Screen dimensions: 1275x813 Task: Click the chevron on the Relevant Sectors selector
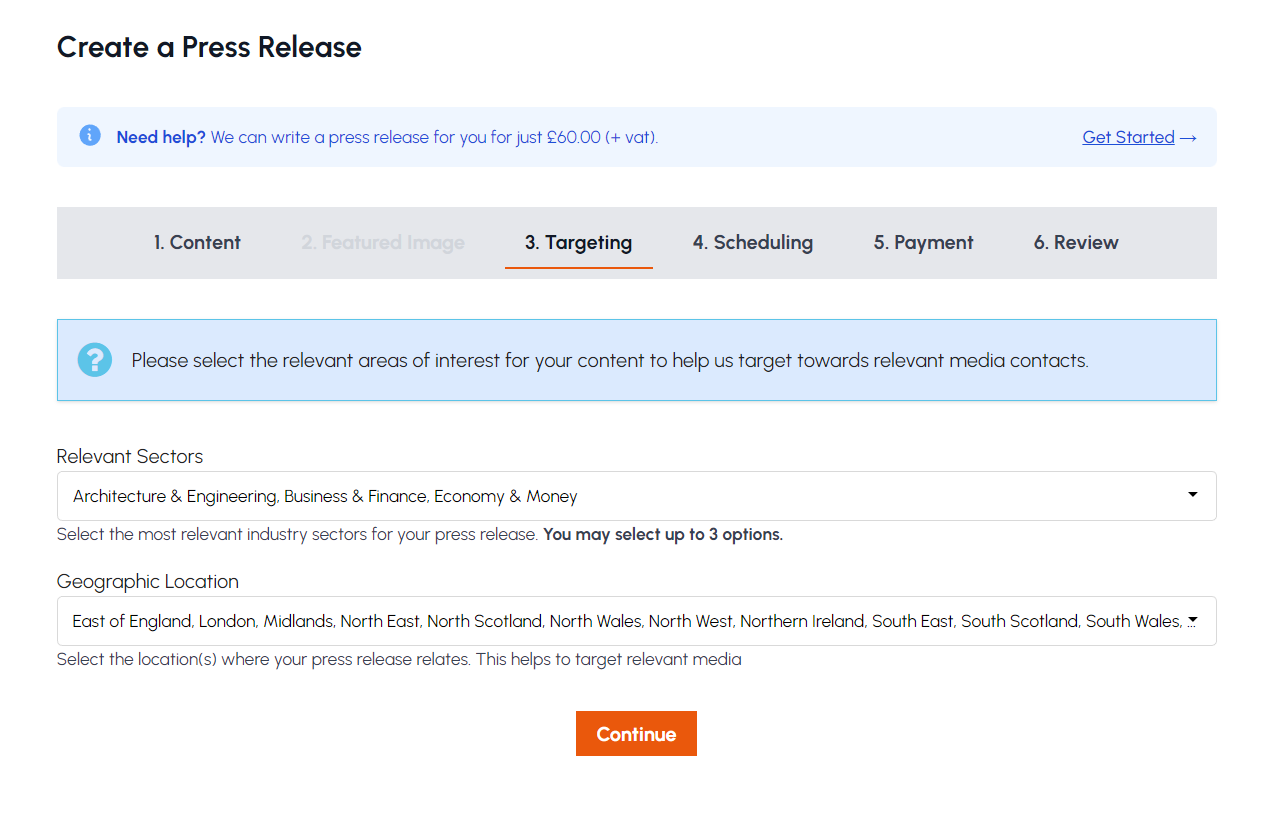[1193, 495]
